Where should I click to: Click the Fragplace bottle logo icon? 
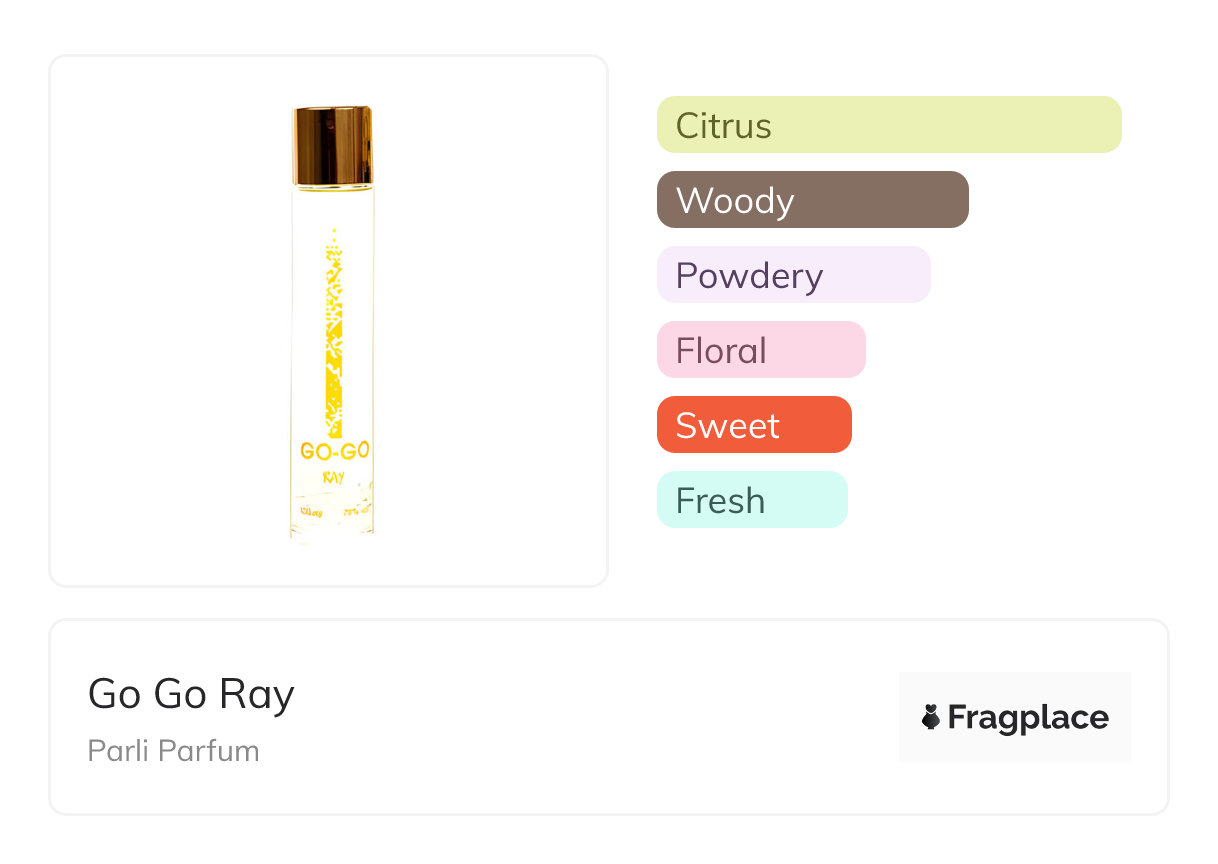click(x=931, y=717)
